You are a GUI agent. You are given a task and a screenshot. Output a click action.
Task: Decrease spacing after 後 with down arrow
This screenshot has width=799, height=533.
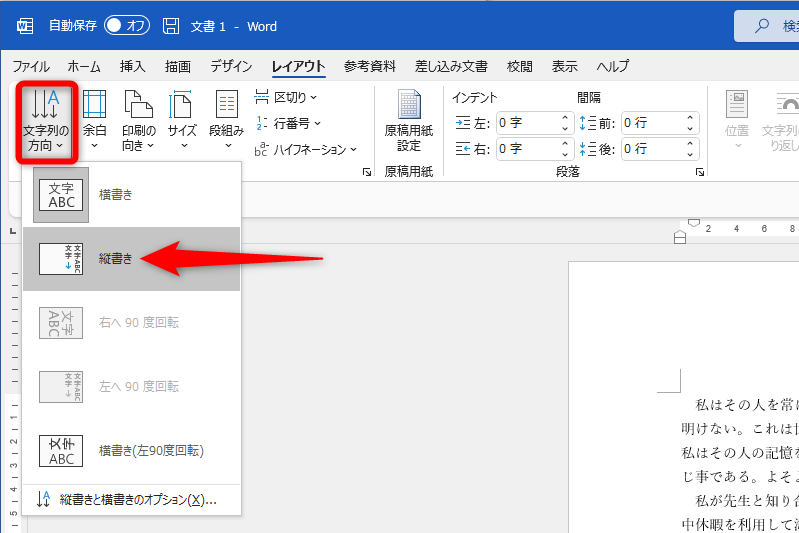coord(690,154)
